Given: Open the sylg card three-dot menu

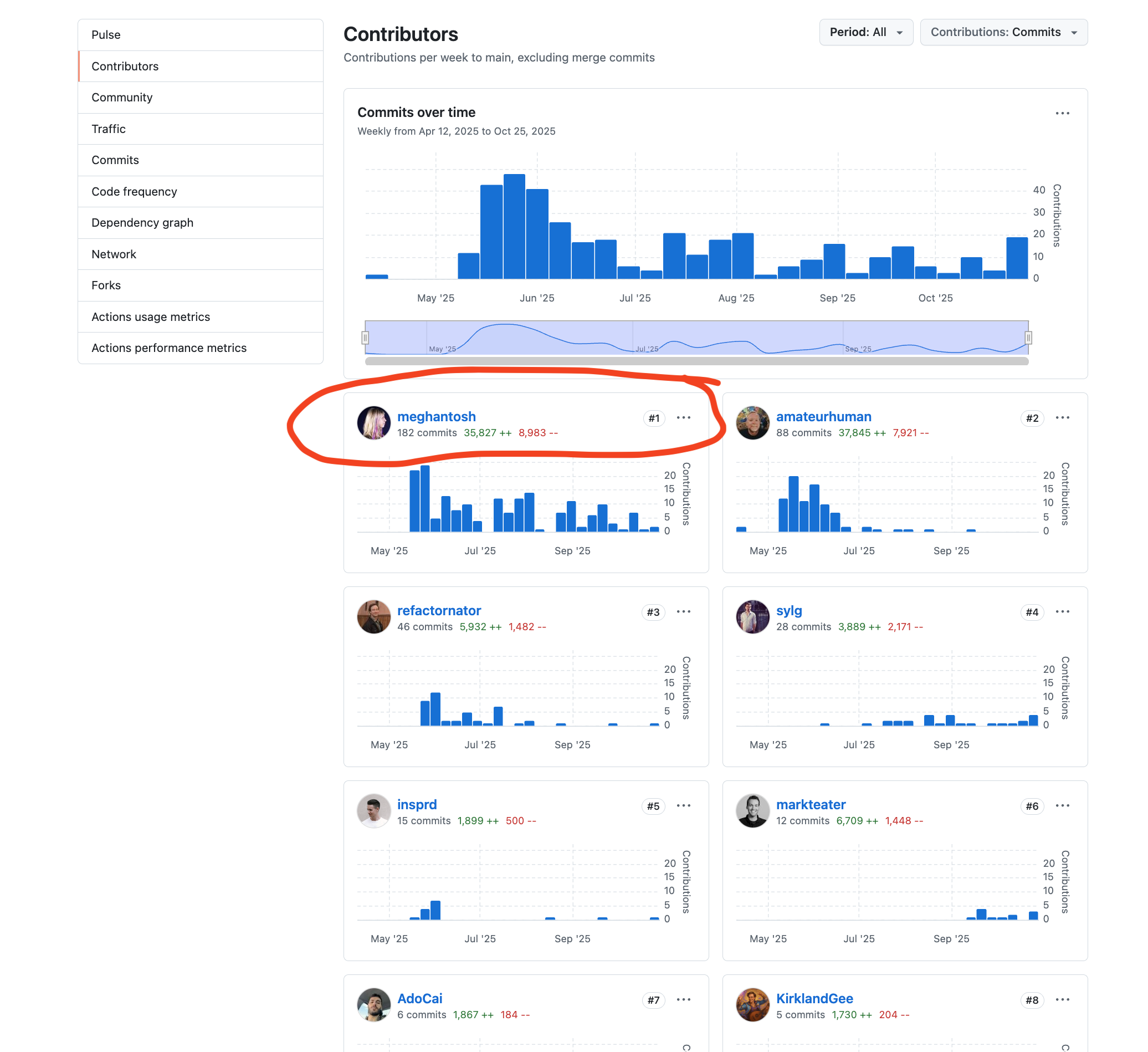Looking at the screenshot, I should tap(1062, 612).
